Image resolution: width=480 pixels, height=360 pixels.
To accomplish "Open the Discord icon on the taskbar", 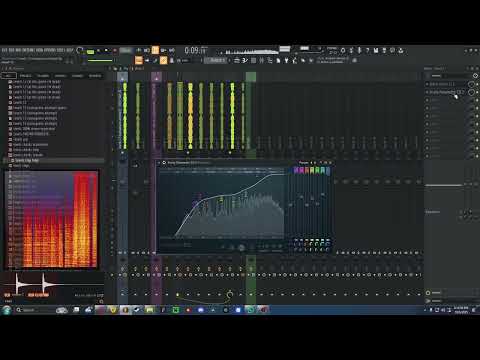I will pyautogui.click(x=201, y=310).
